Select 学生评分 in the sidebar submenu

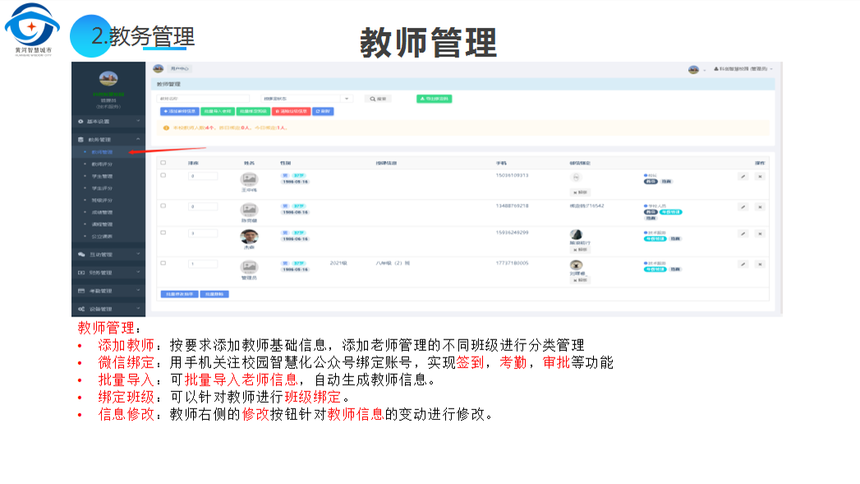[102, 188]
